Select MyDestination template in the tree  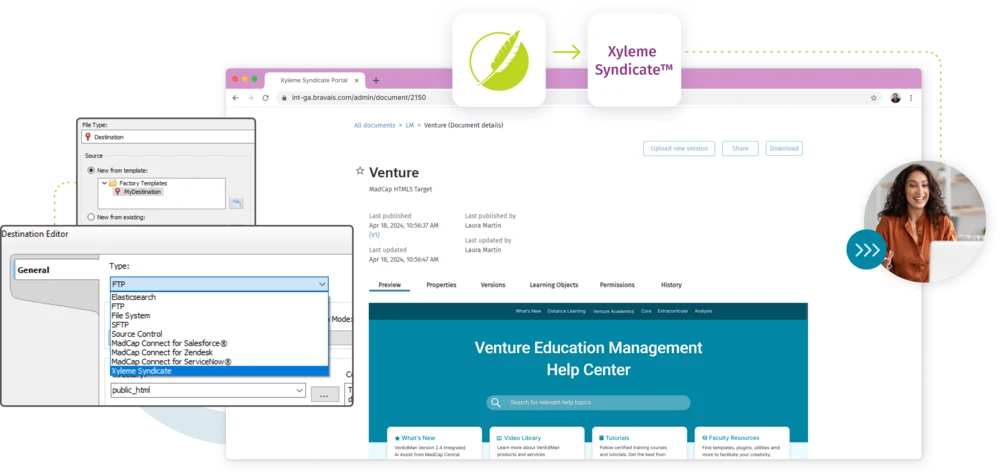[x=143, y=191]
